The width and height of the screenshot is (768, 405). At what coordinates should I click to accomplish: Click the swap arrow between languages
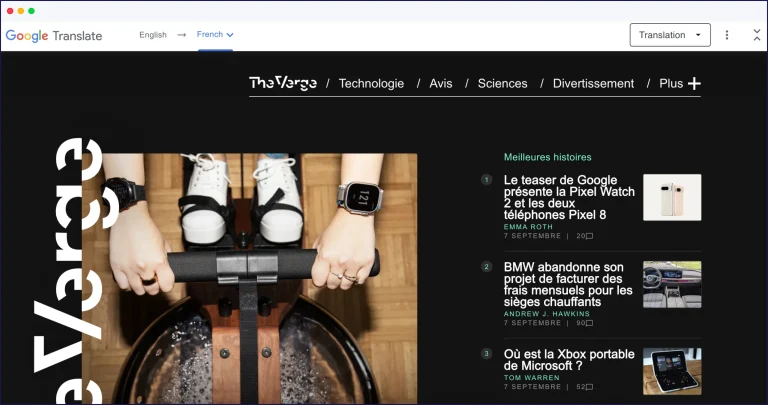pyautogui.click(x=182, y=35)
